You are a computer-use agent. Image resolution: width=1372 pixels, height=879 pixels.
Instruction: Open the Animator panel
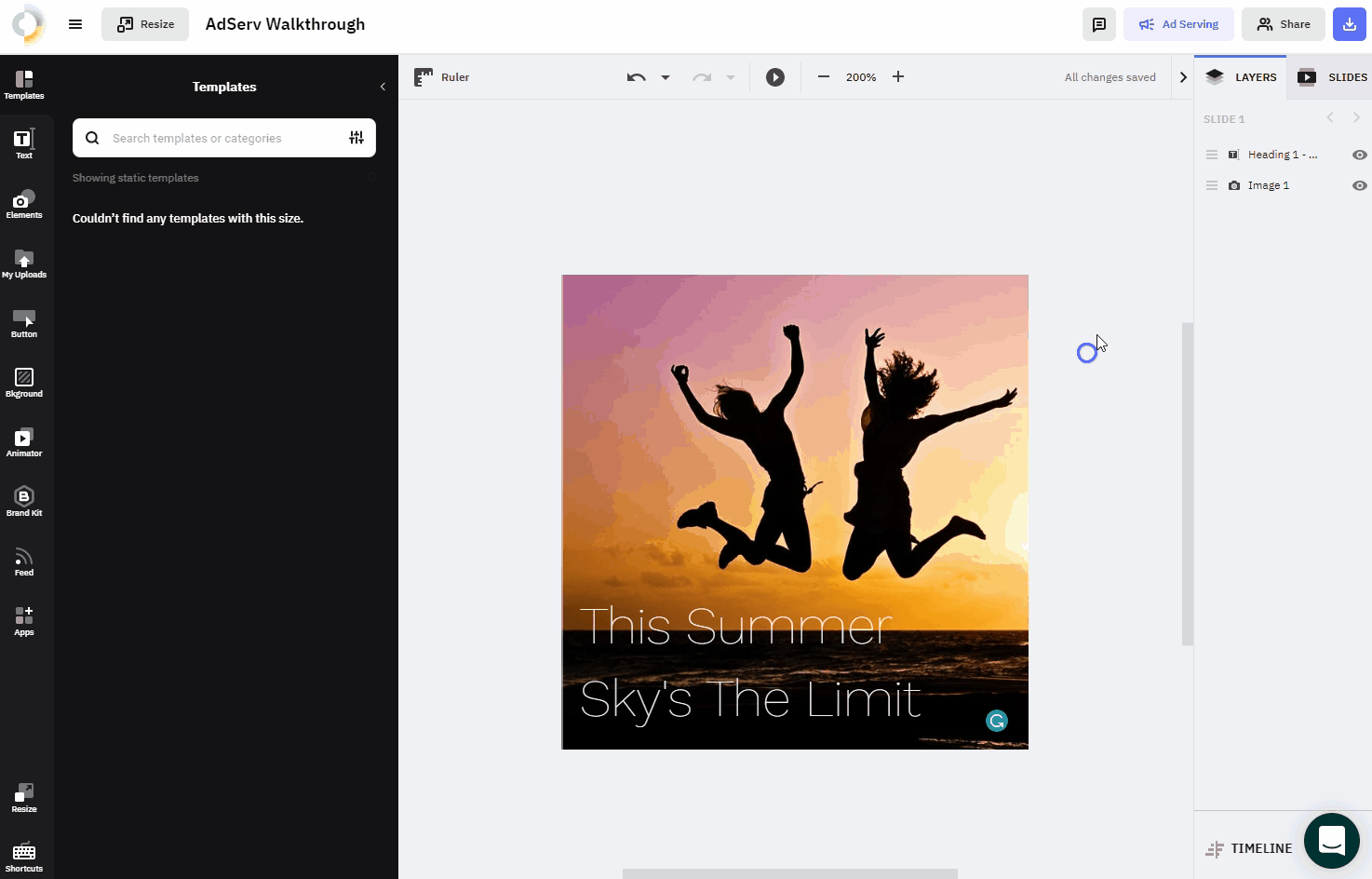[x=24, y=442]
